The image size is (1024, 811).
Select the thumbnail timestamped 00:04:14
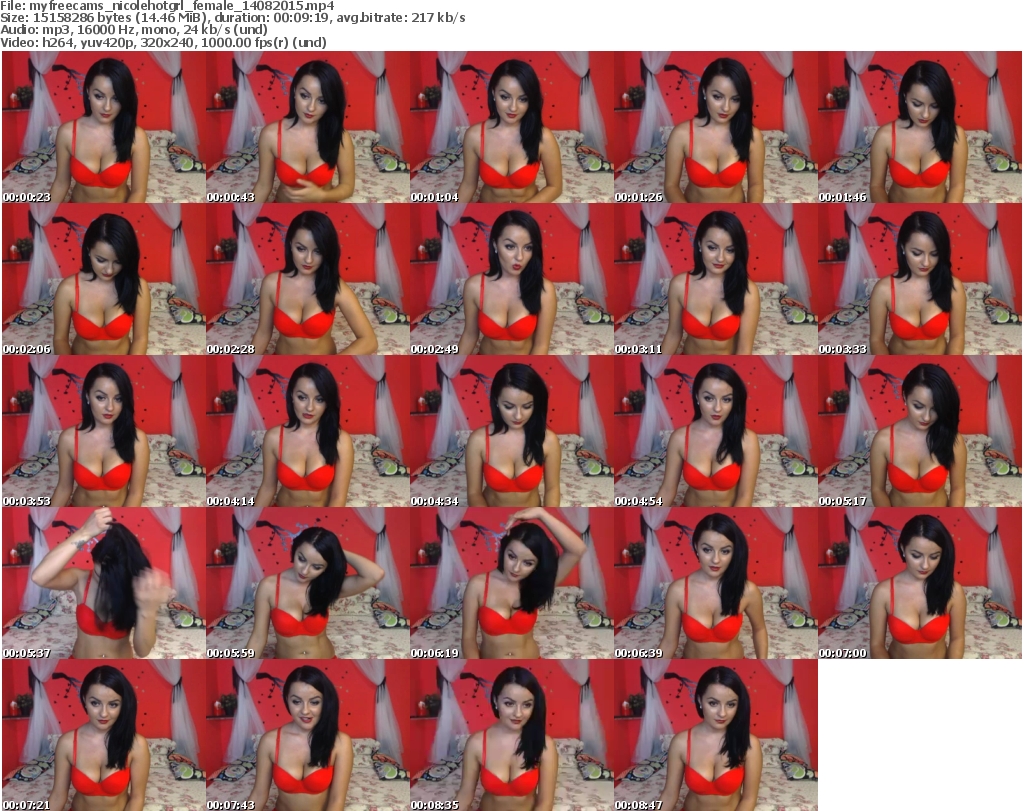click(308, 431)
